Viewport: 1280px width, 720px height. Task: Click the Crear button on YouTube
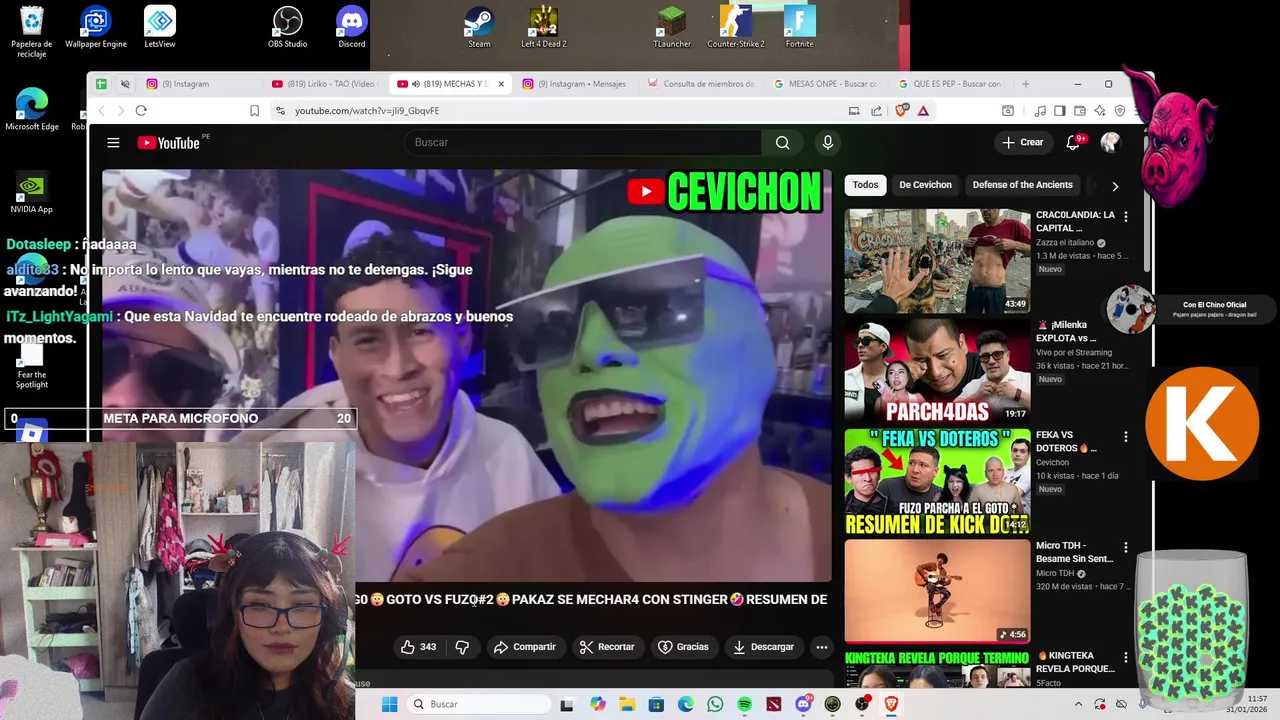(x=1023, y=143)
